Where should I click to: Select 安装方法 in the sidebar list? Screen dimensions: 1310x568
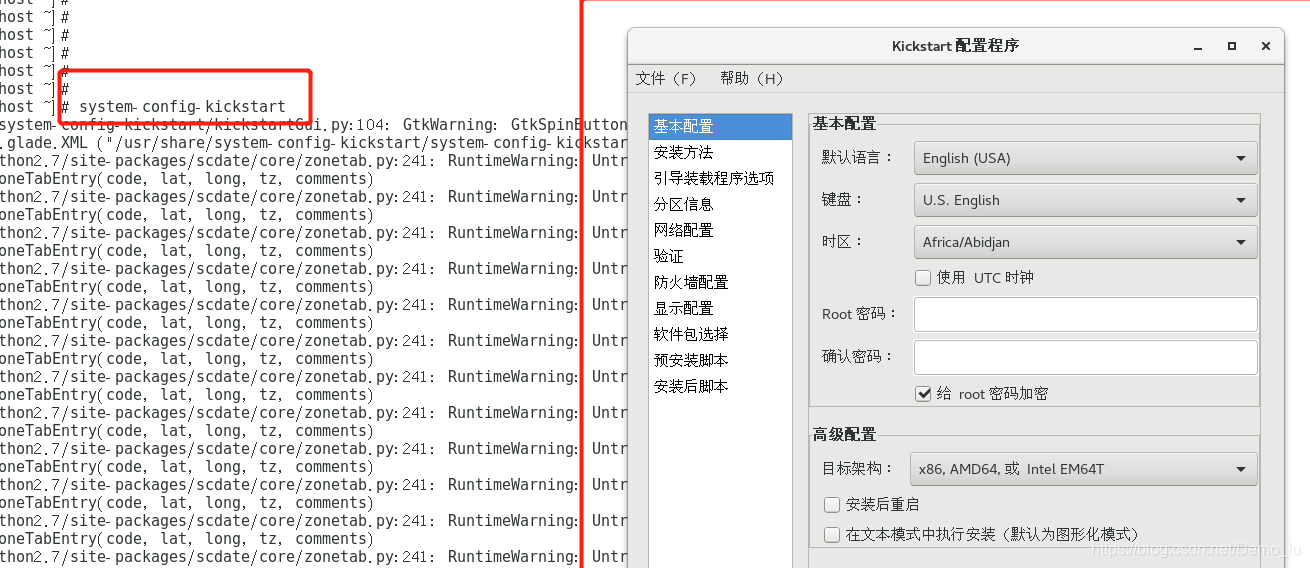click(719, 152)
